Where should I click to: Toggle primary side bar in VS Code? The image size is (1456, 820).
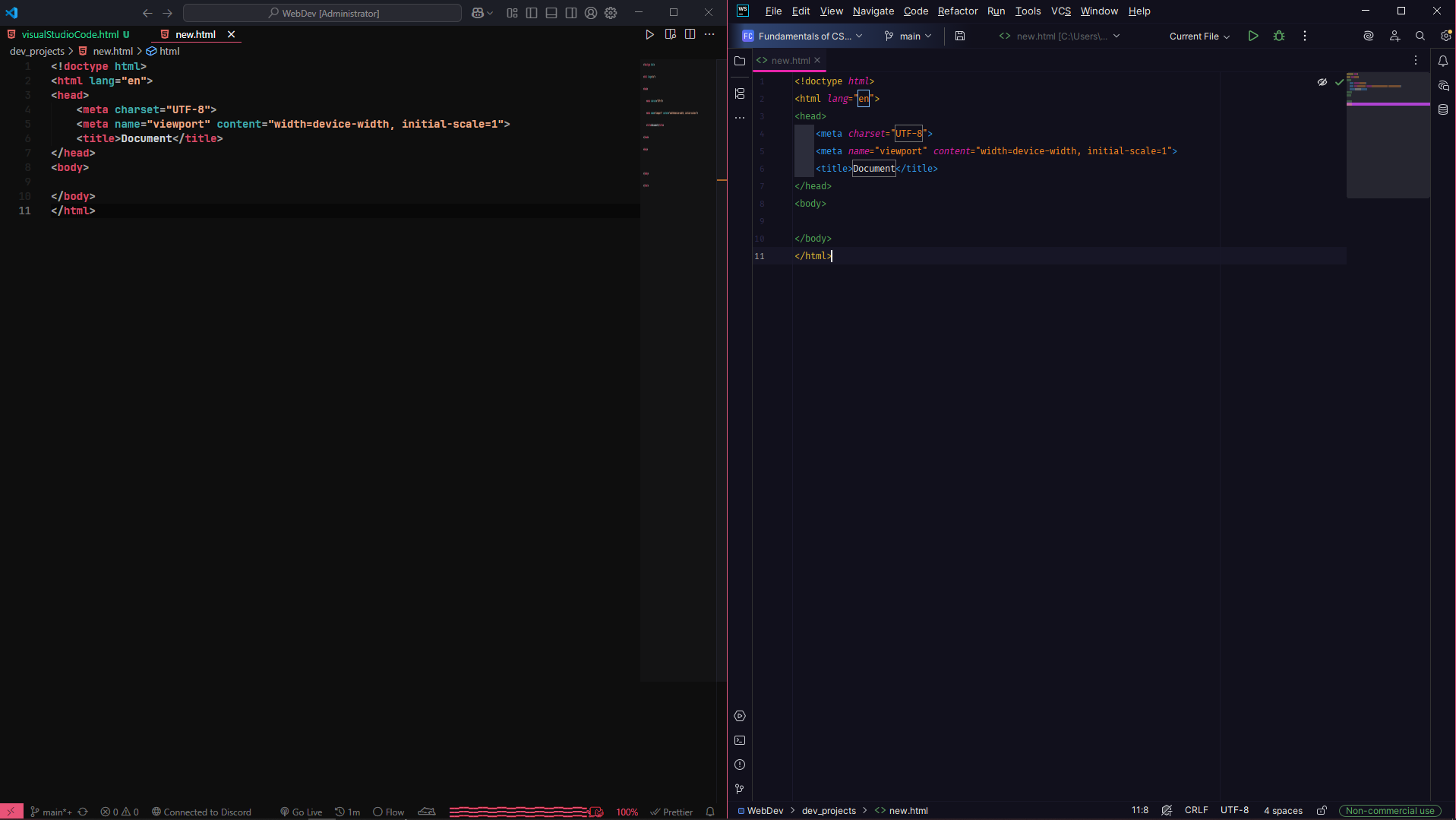point(532,13)
